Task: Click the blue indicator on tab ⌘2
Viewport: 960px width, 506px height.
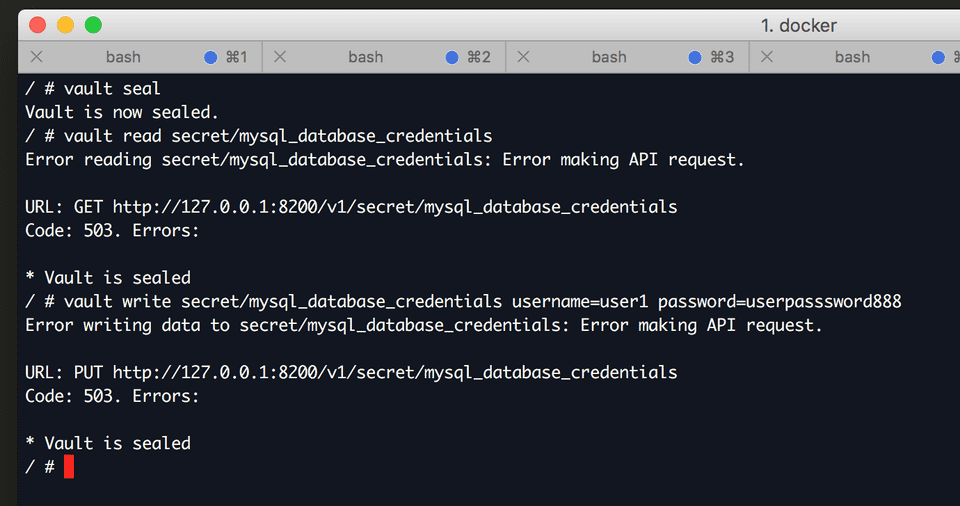Action: 452,58
